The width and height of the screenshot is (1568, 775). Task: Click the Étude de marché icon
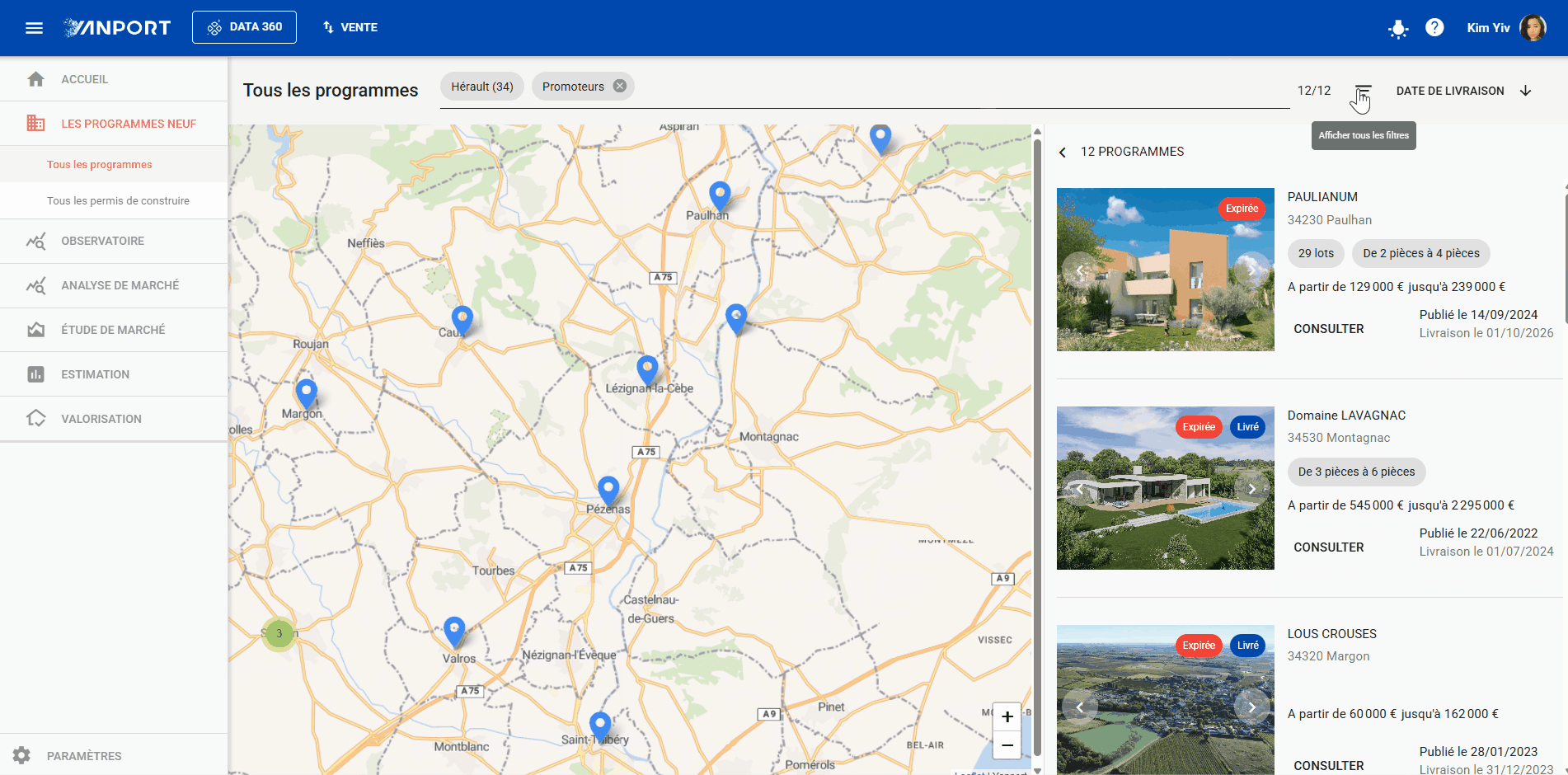(x=35, y=330)
